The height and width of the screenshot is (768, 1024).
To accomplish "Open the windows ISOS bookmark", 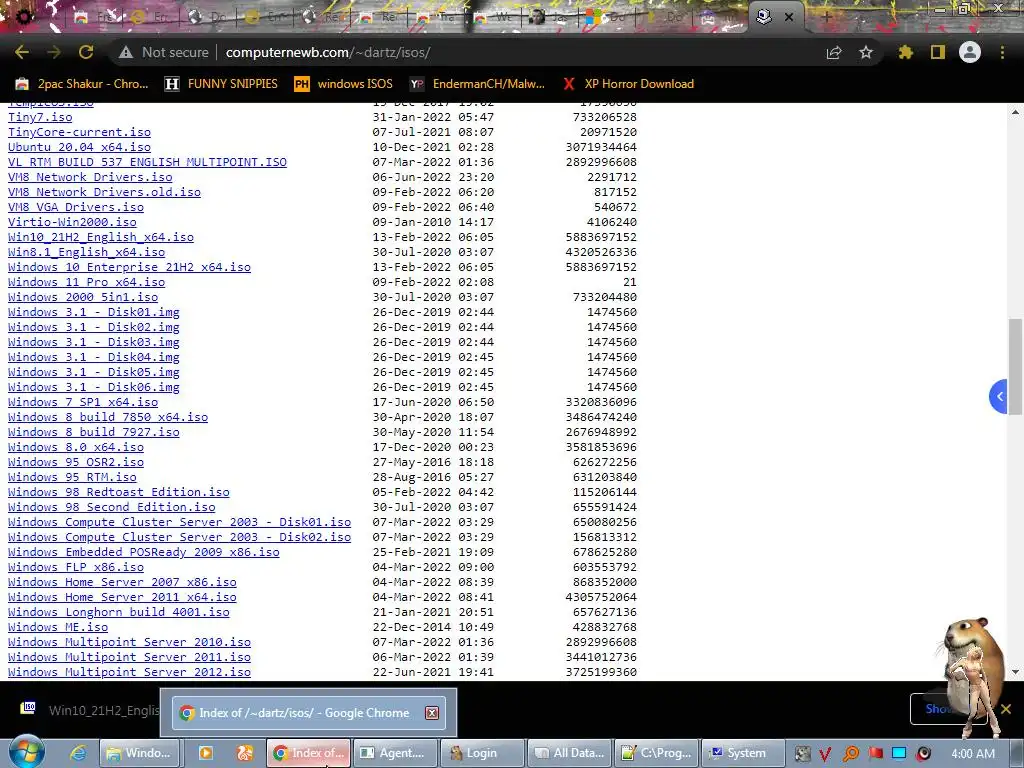I will (344, 84).
